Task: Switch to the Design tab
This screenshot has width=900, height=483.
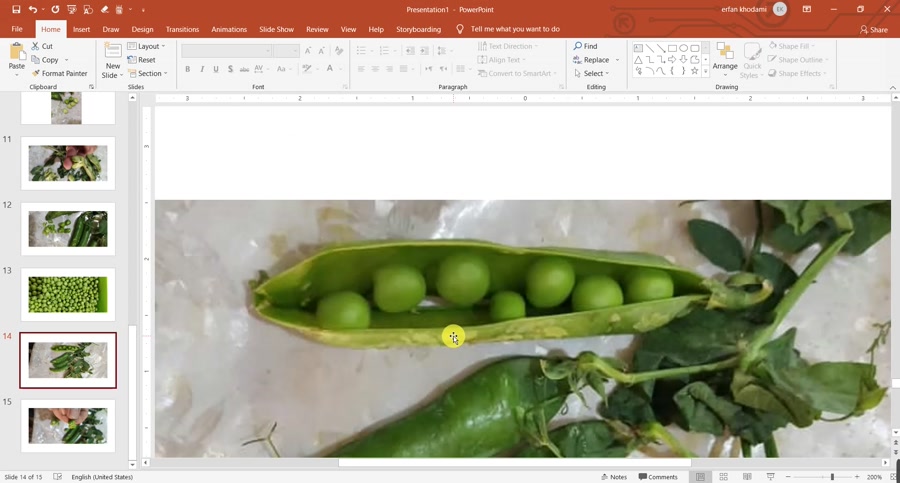Action: click(142, 30)
